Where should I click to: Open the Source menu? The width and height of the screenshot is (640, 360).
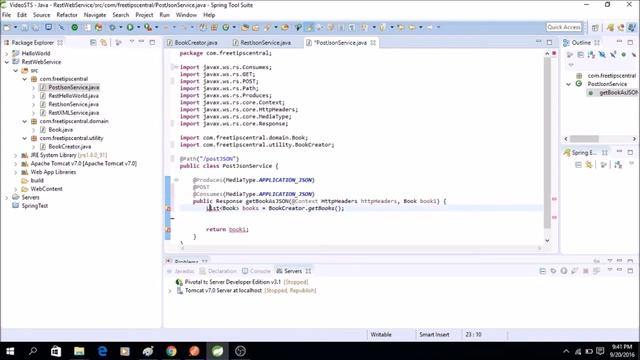point(41,15)
